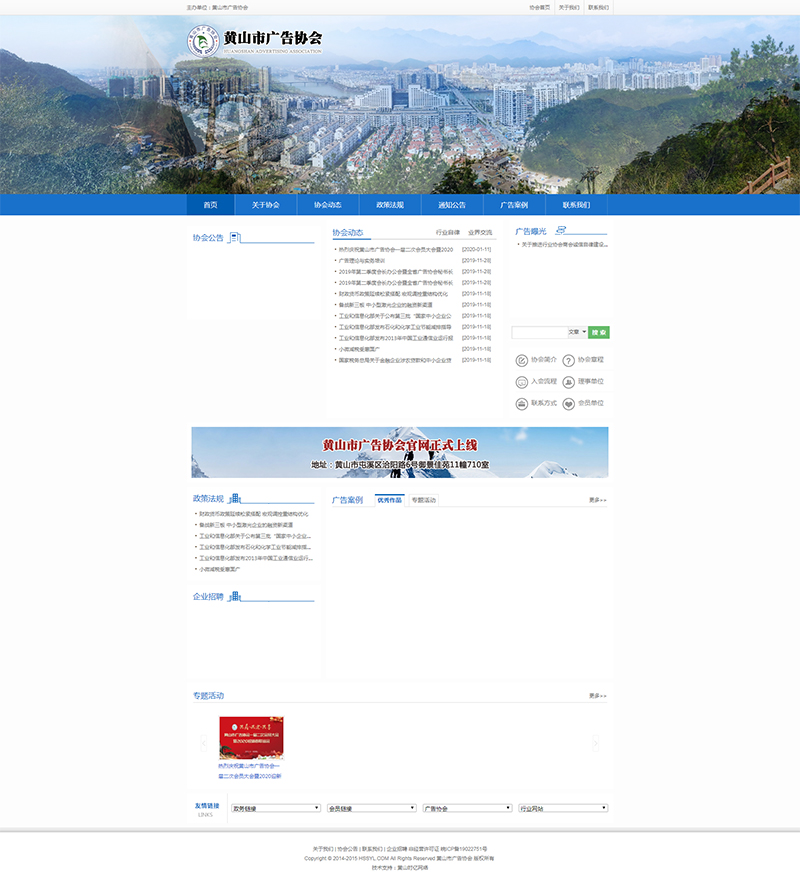Click 更多>> link beside 广告案例

coord(597,500)
